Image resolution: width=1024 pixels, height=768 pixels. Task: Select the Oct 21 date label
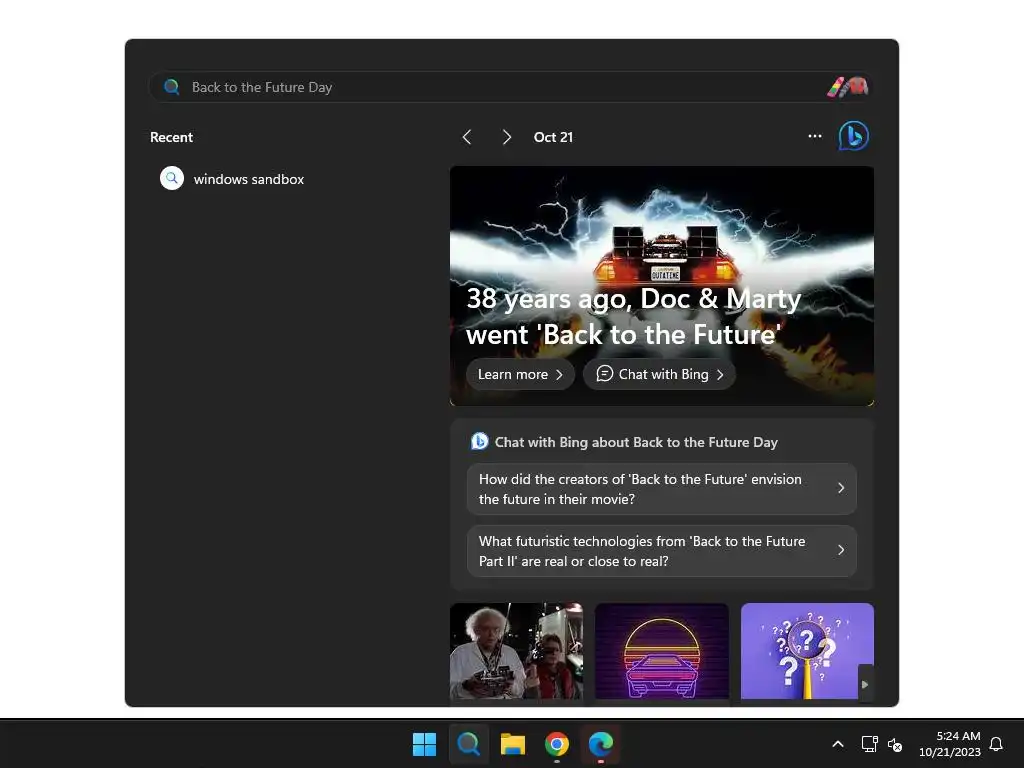tap(553, 137)
